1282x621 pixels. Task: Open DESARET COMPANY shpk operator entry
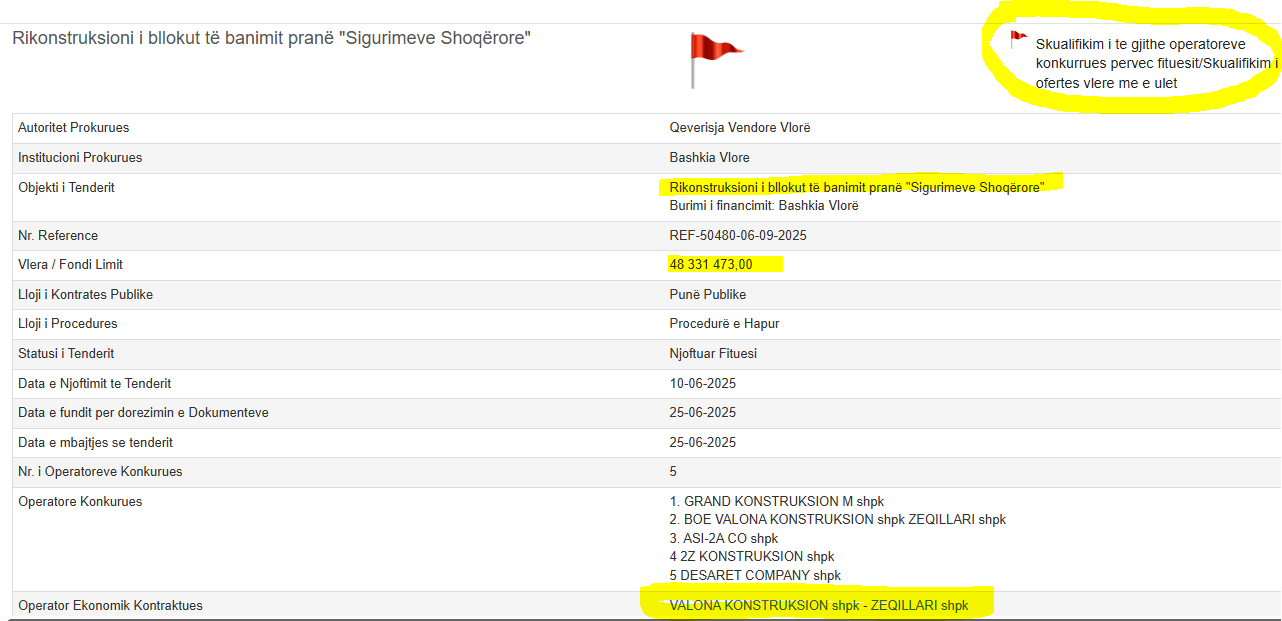[755, 576]
